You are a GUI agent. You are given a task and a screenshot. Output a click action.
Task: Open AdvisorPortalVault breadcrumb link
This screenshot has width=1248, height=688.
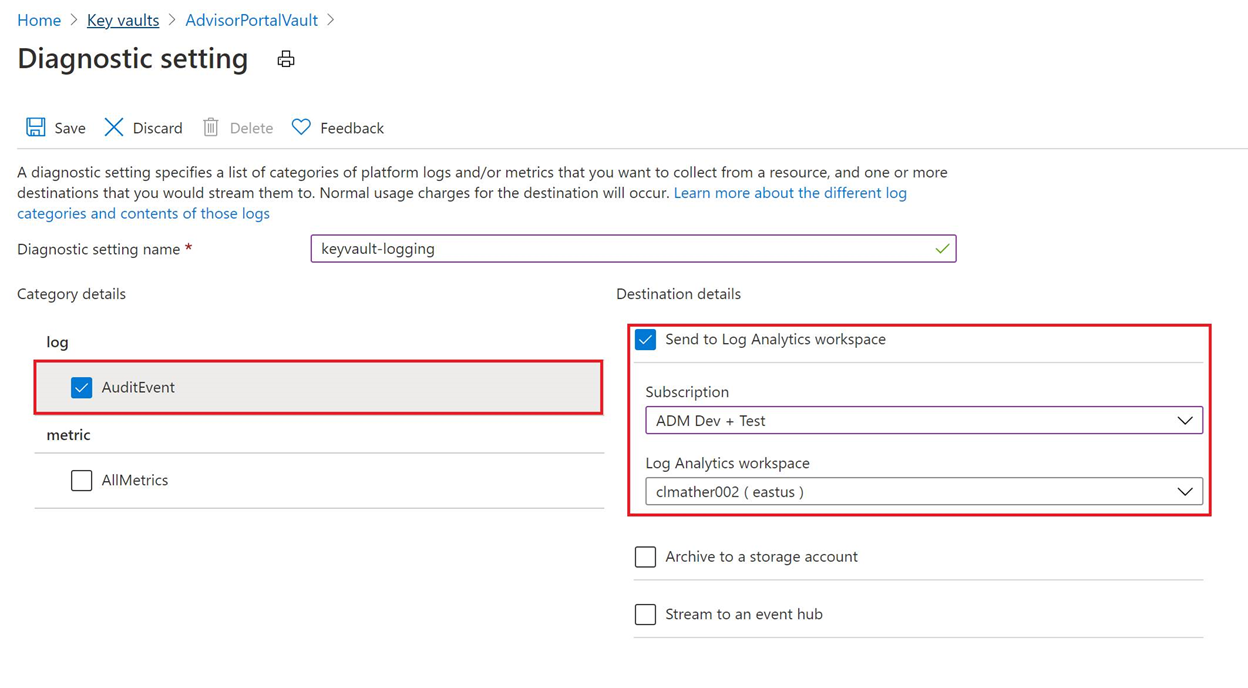(x=251, y=20)
